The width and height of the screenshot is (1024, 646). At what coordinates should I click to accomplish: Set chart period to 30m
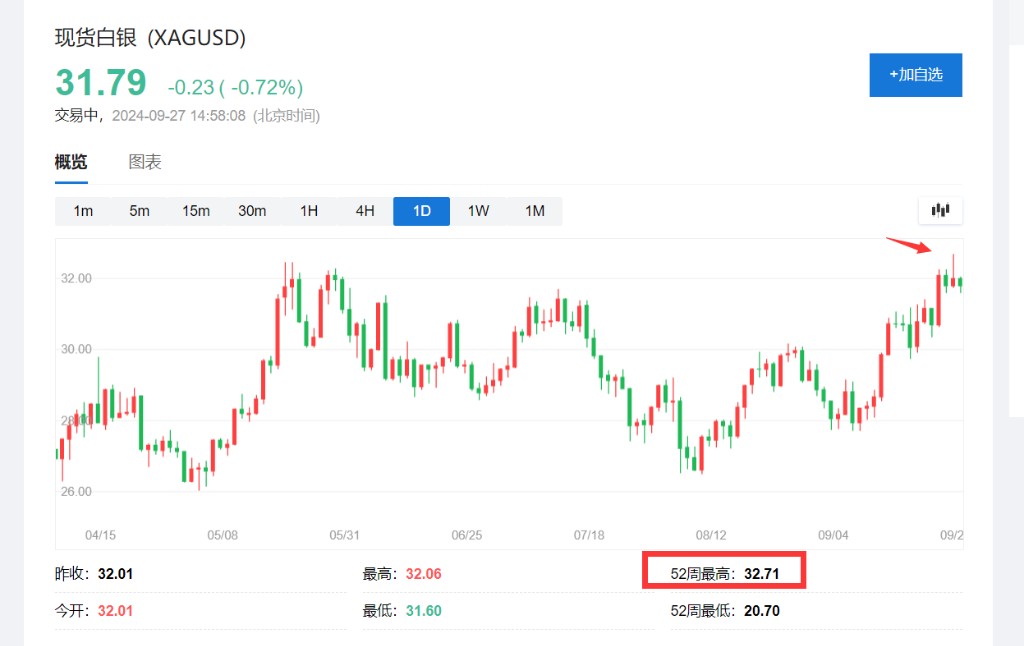pyautogui.click(x=252, y=211)
